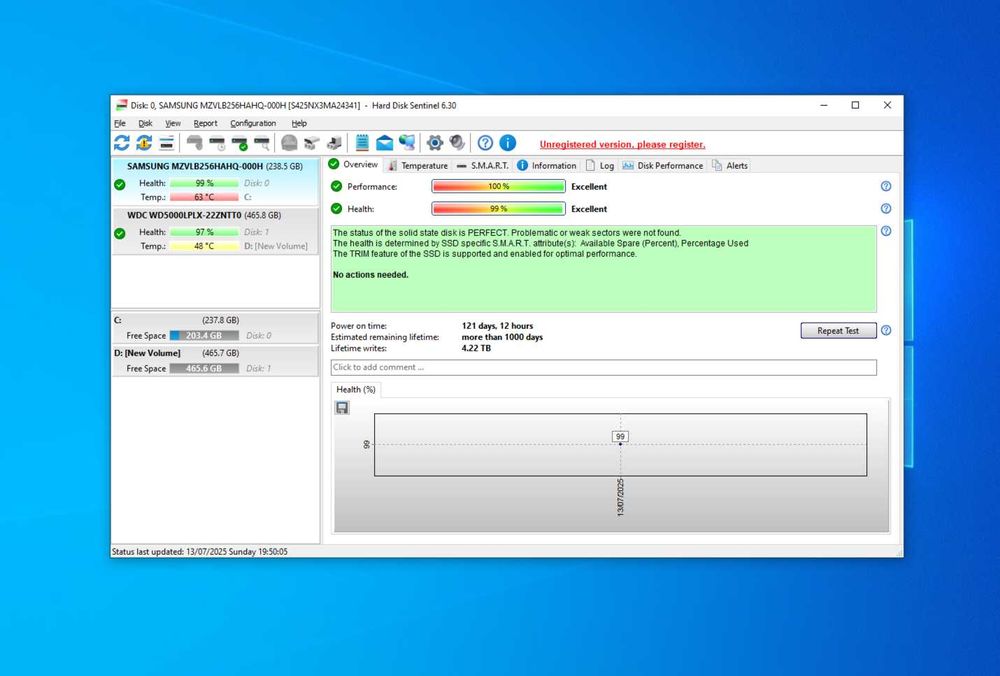
Task: Click the gray speaker sound icon
Action: 457,143
